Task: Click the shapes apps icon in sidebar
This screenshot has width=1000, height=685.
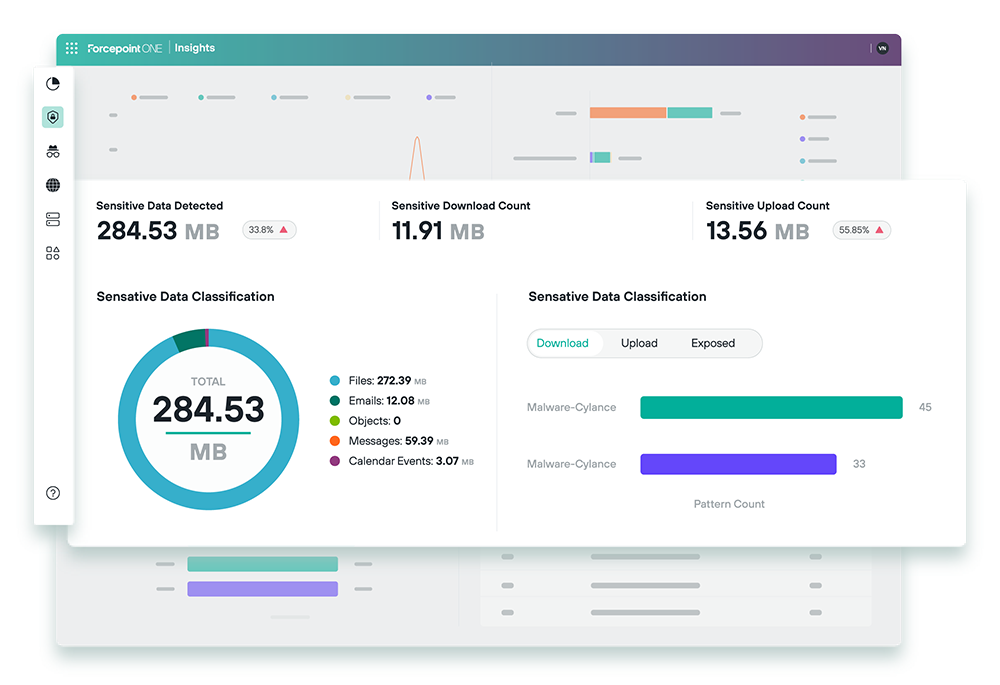Action: click(53, 253)
